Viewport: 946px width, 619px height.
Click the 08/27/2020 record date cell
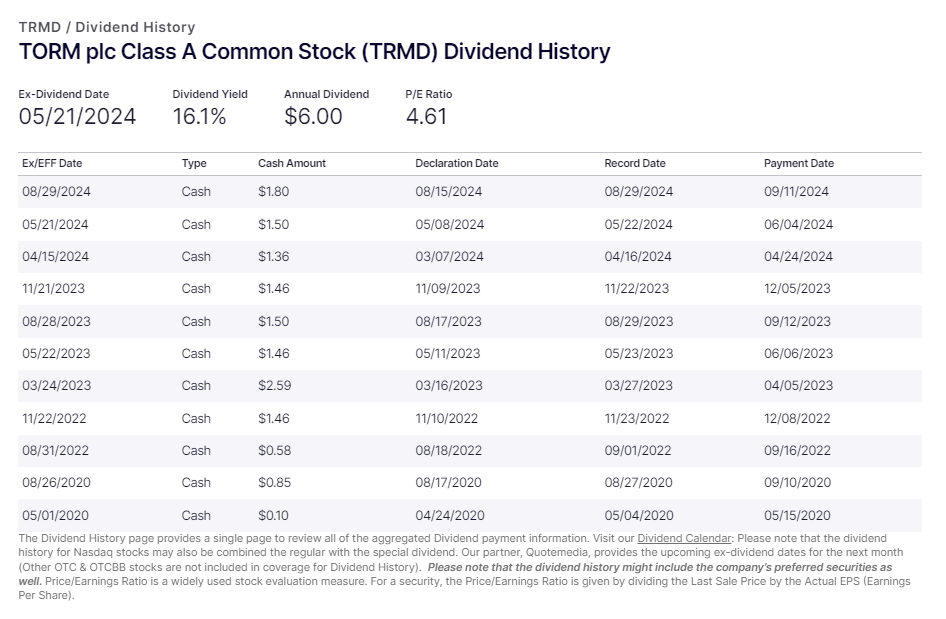(x=638, y=483)
